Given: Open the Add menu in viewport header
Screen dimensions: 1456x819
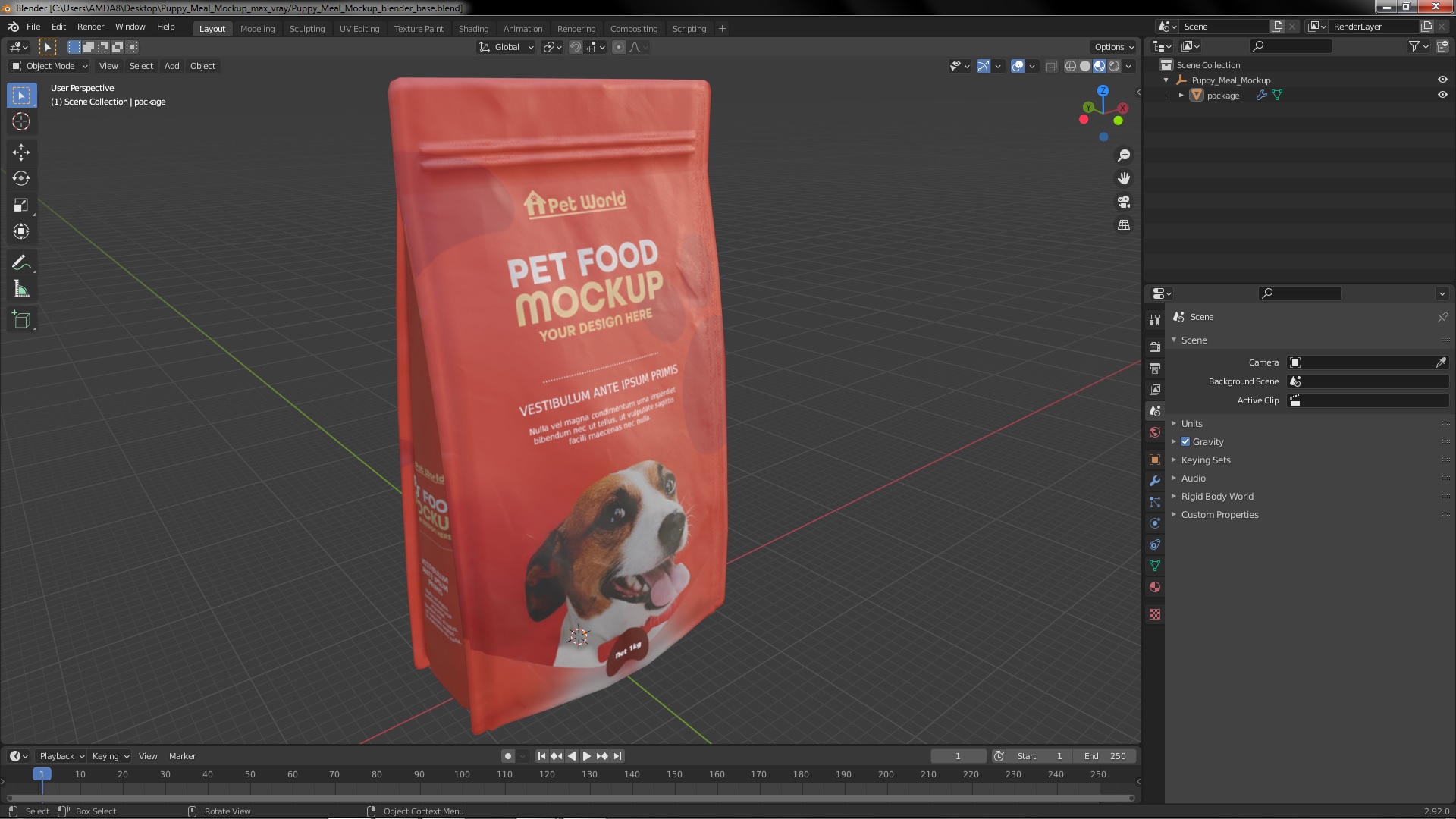Looking at the screenshot, I should 172,66.
